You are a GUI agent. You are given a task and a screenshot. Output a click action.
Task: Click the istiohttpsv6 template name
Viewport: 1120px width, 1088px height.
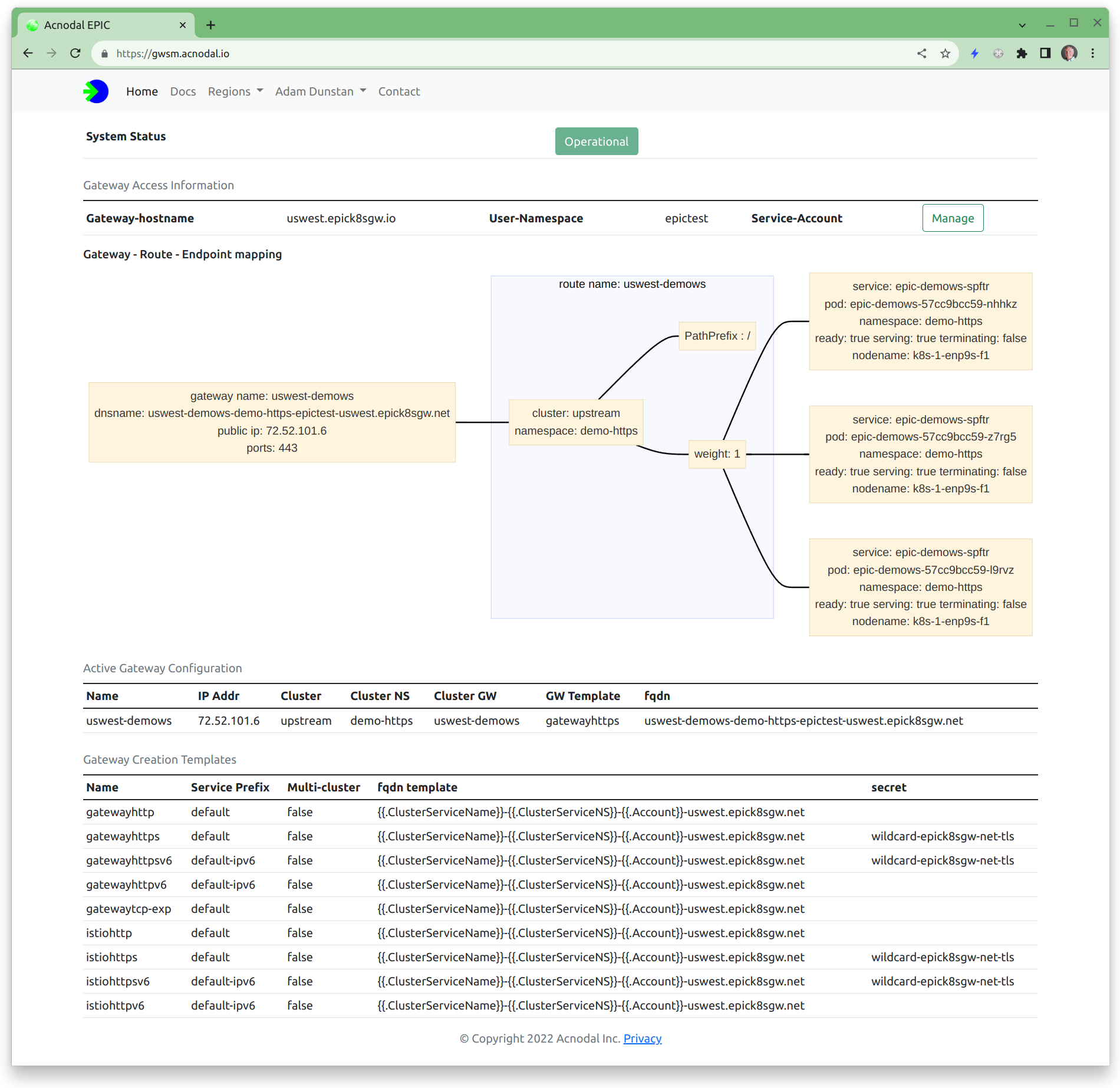118,981
